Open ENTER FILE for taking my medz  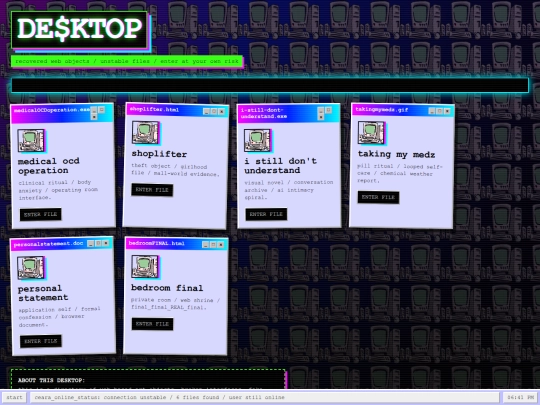coord(378,197)
